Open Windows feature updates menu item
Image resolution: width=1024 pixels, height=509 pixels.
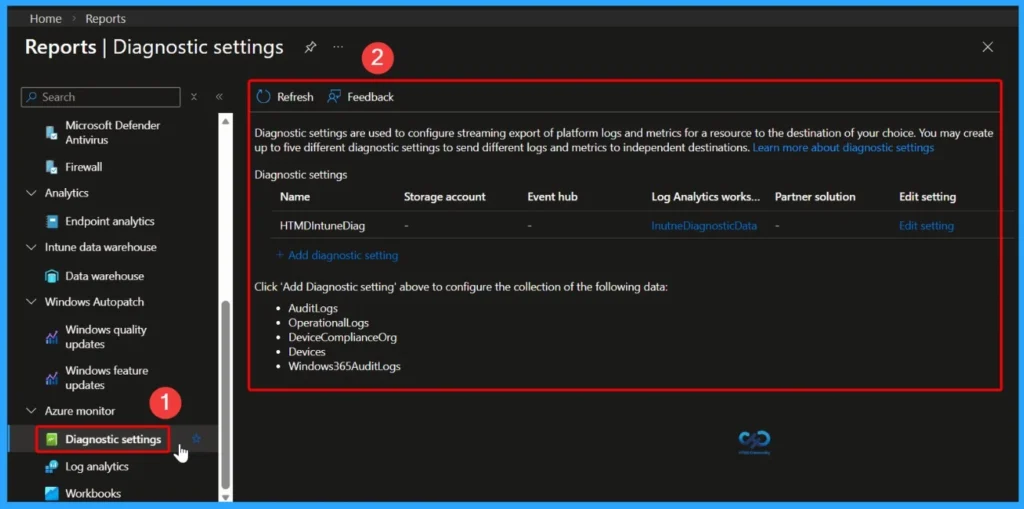tap(106, 378)
